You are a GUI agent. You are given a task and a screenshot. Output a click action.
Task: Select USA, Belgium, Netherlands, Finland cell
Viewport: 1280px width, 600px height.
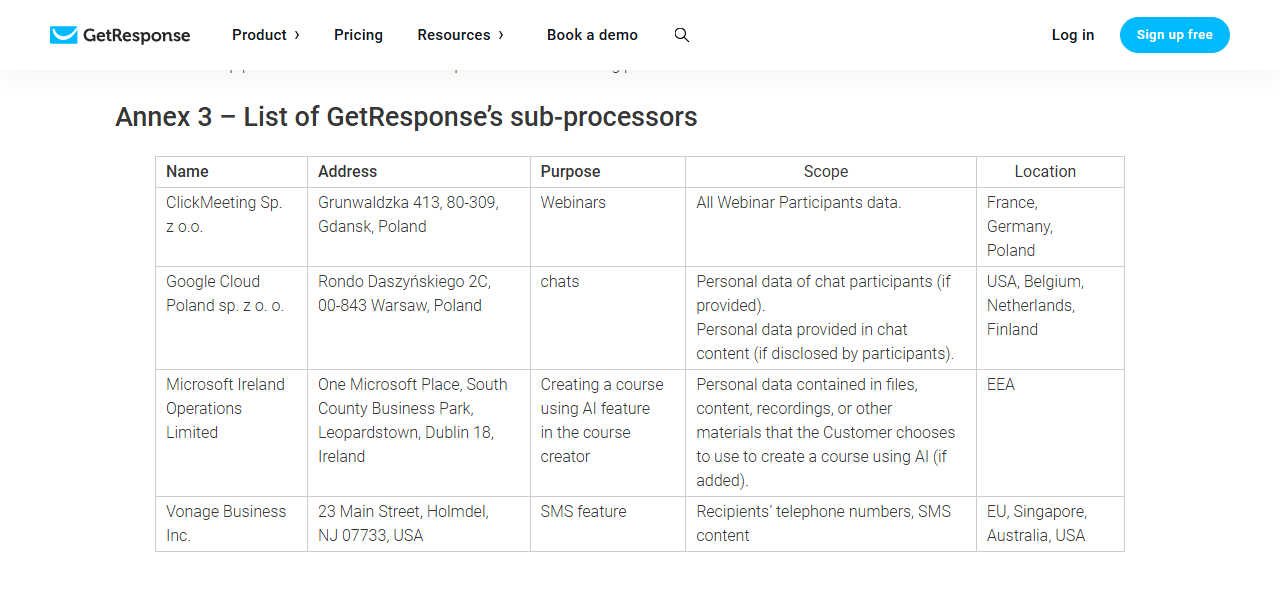tap(1050, 318)
